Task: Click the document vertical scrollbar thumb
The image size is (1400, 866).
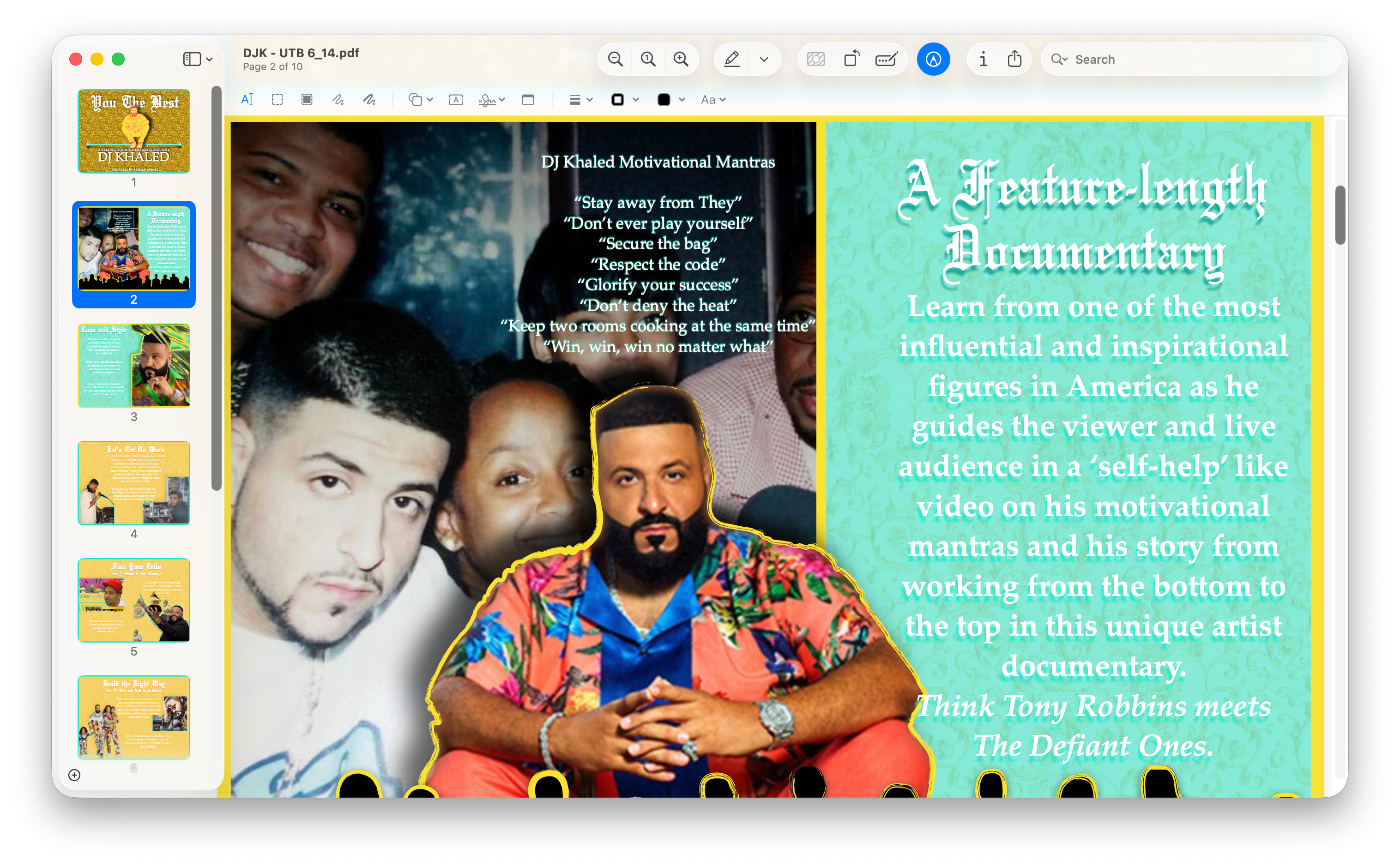Action: [1340, 215]
